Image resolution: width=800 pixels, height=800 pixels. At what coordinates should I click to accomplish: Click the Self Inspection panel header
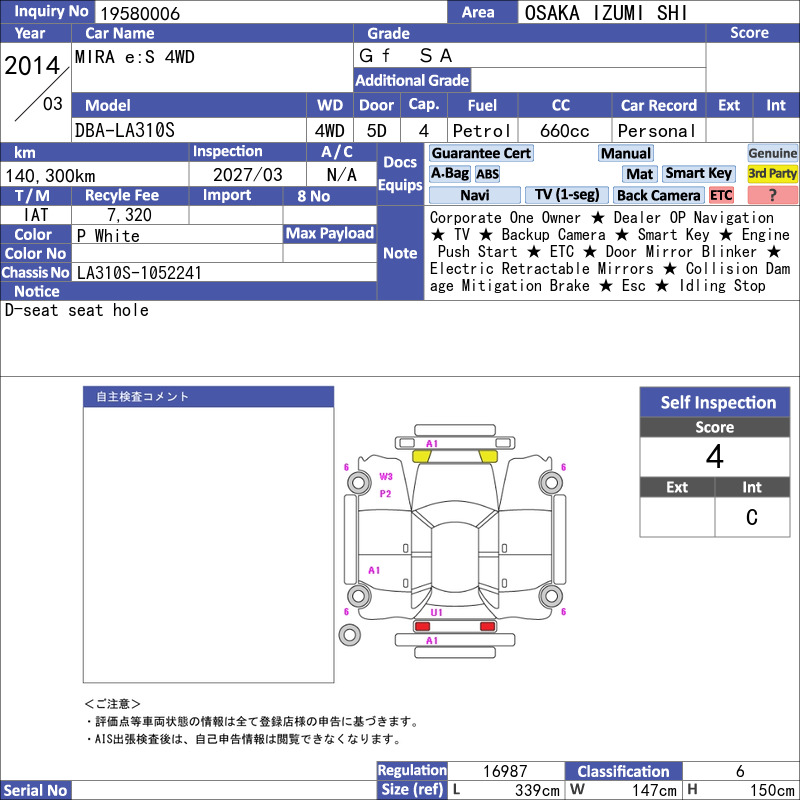pos(715,402)
